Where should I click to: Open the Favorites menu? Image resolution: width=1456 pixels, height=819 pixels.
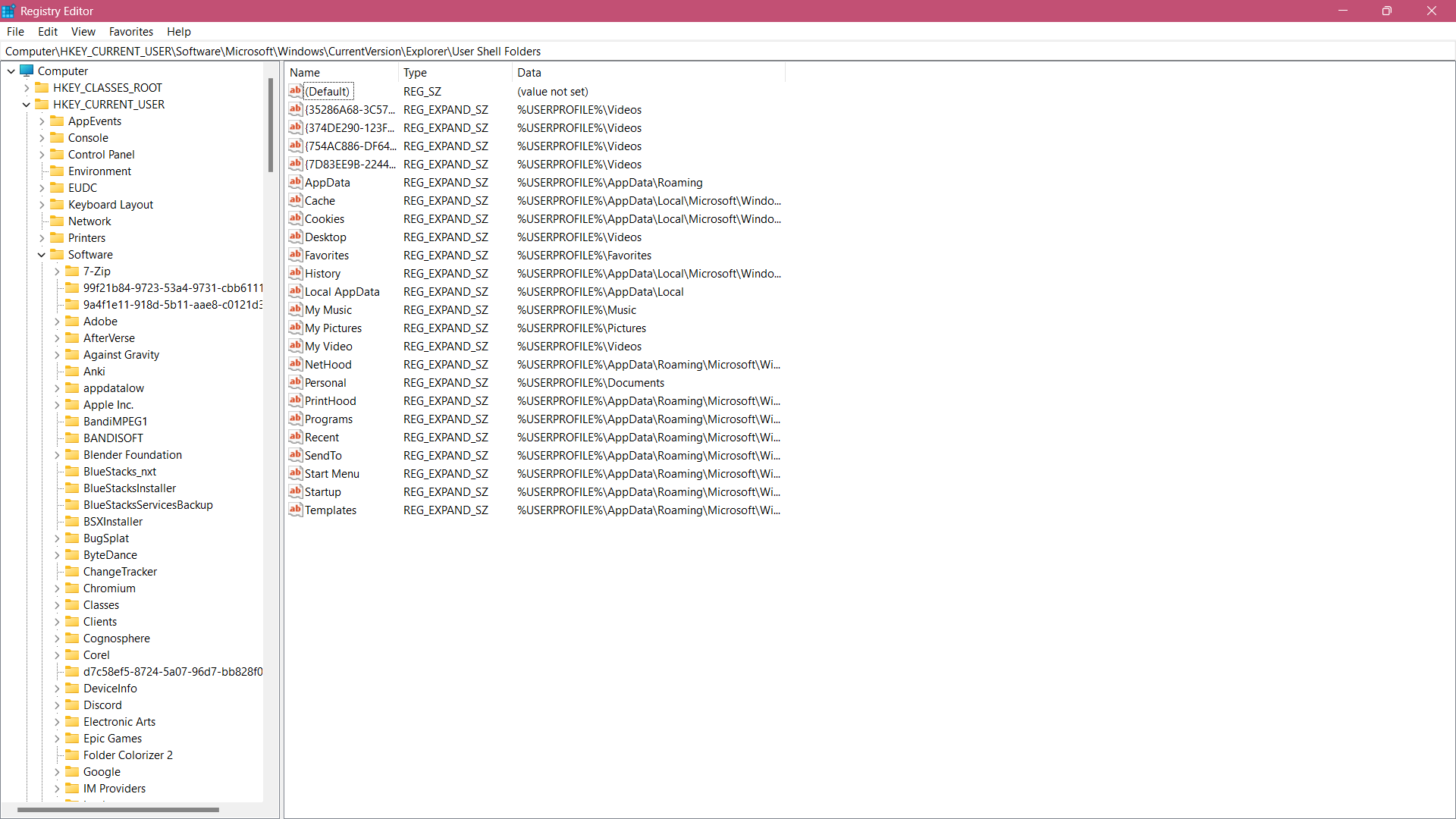tap(131, 31)
